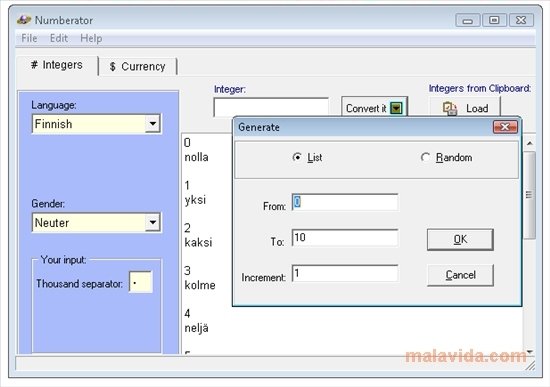Close the Numberator main window
The height and width of the screenshot is (387, 550).
(521, 20)
